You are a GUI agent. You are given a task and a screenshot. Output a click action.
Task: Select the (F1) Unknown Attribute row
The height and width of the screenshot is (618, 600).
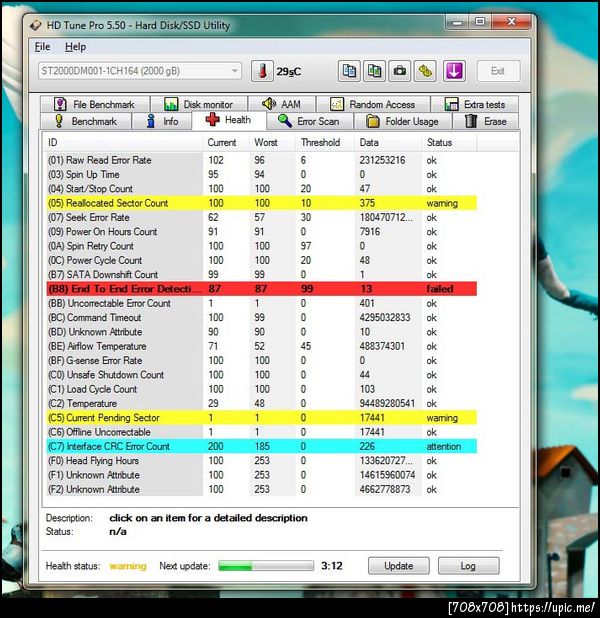coord(261,475)
